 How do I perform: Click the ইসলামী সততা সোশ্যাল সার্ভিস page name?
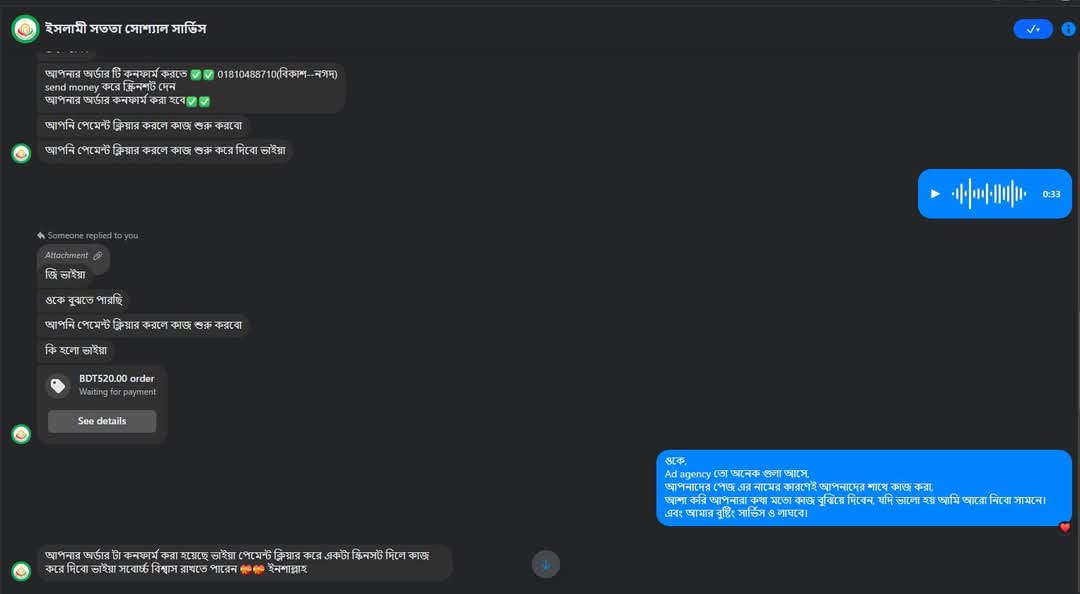point(125,29)
